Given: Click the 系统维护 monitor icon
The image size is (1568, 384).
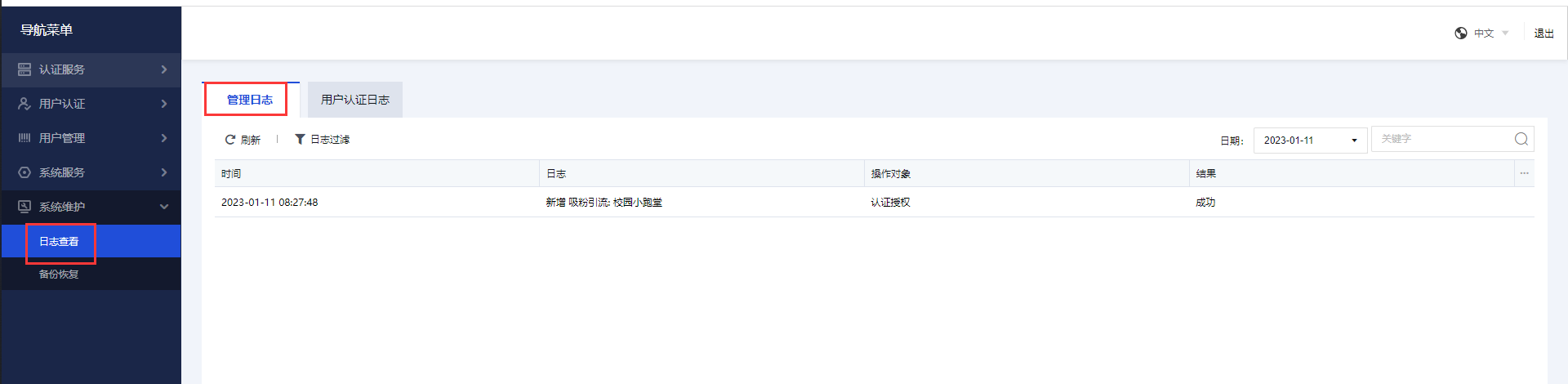Looking at the screenshot, I should [x=24, y=207].
